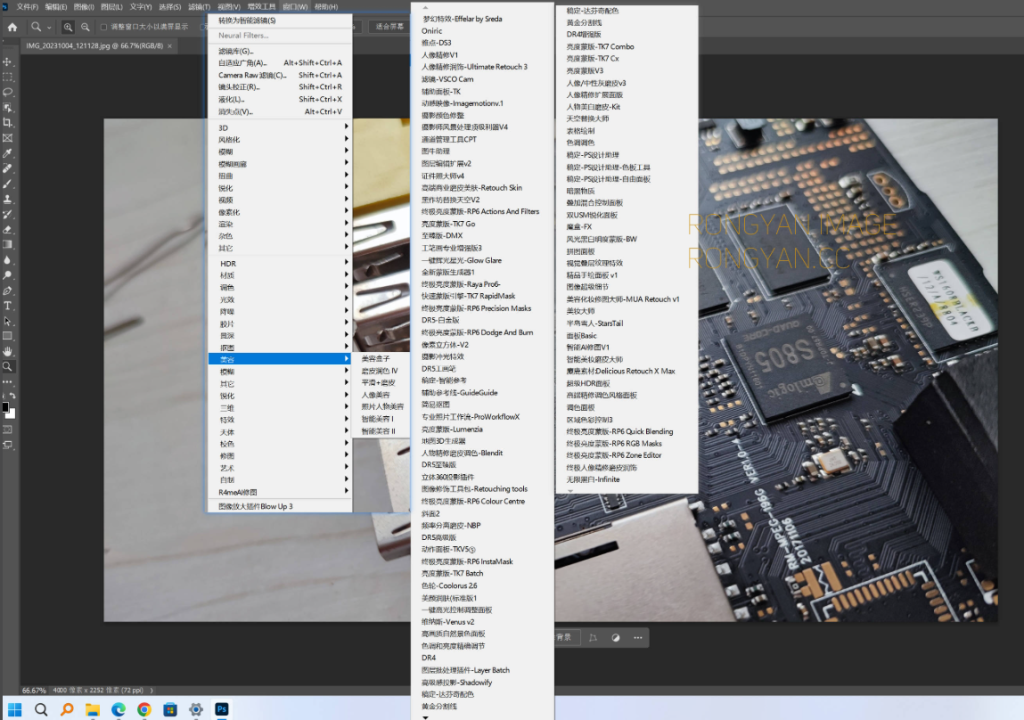Open the dropdown arrow beside the Zoom tool

(x=48, y=27)
